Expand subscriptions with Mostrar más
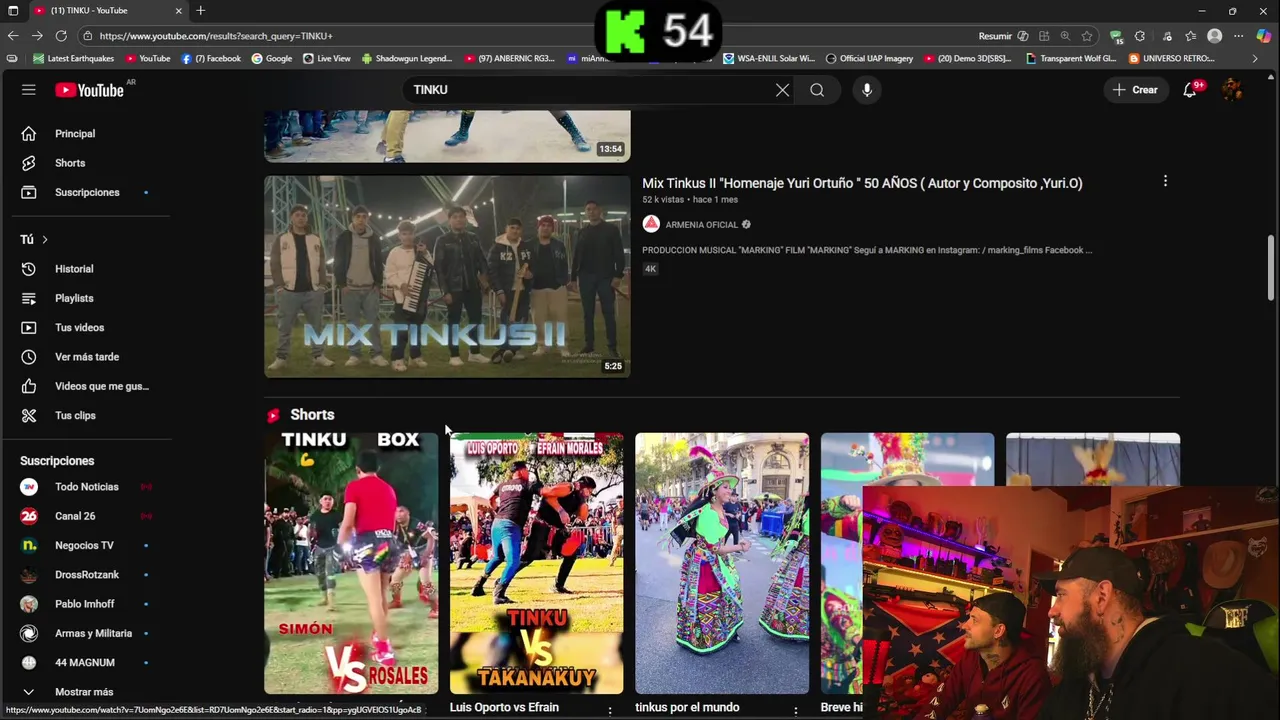Viewport: 1280px width, 720px height. tap(85, 692)
